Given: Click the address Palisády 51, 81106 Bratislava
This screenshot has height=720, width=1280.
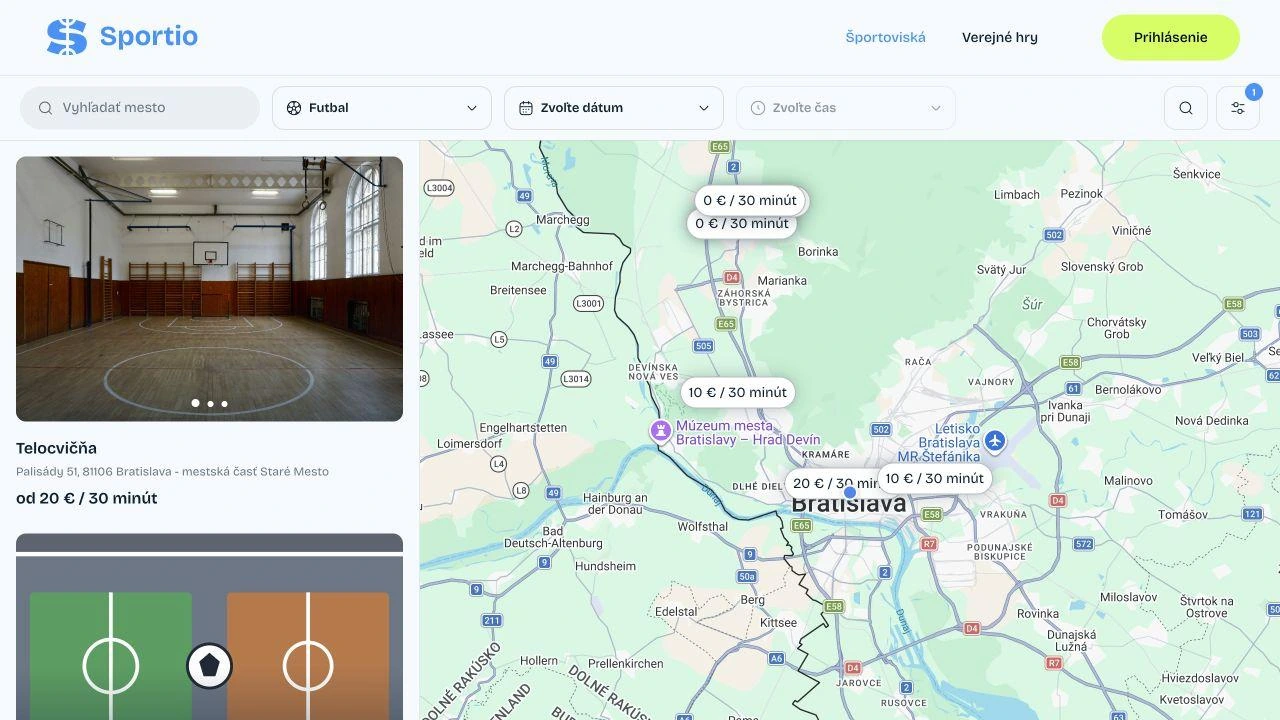Looking at the screenshot, I should 172,472.
